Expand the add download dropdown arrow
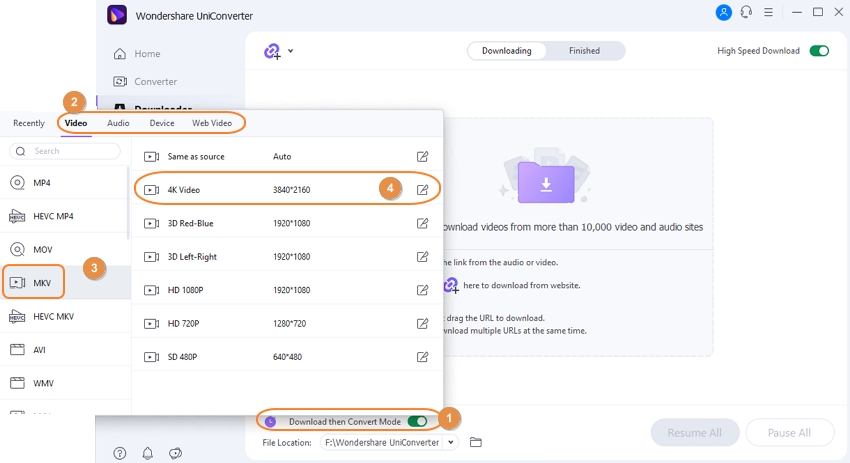Screen dimensions: 850x463 point(291,51)
